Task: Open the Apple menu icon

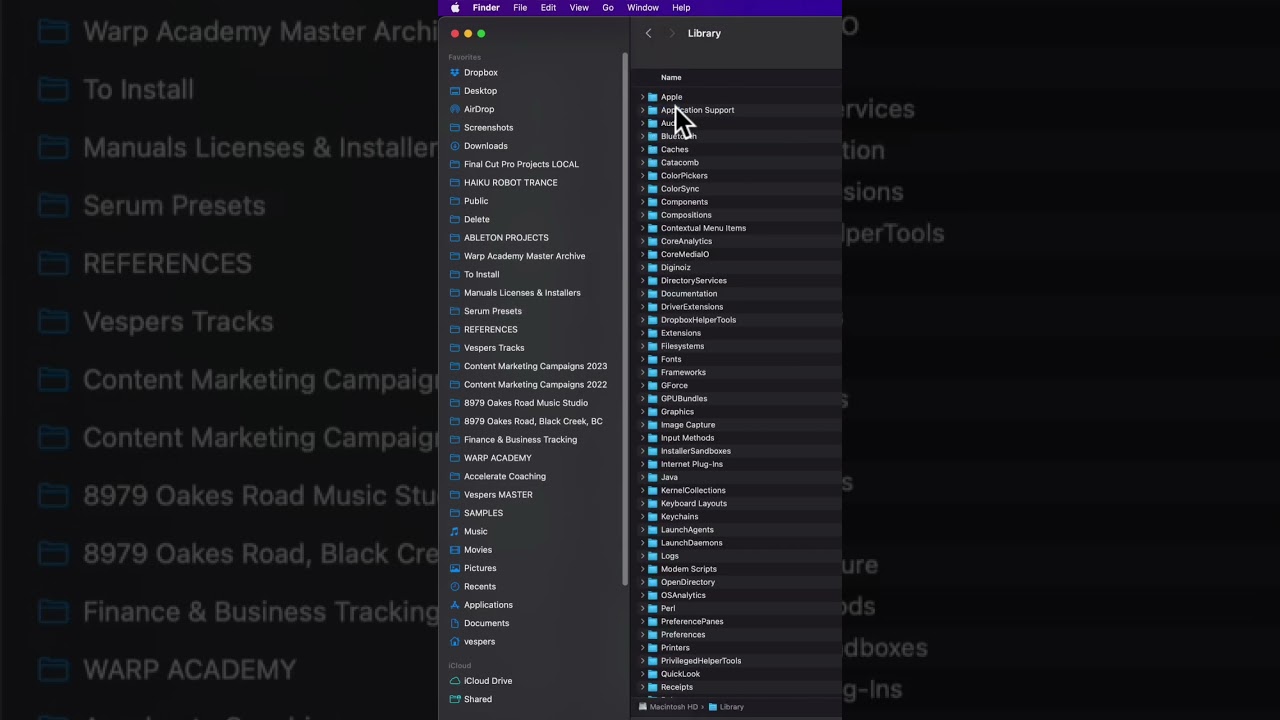Action: 455,8
